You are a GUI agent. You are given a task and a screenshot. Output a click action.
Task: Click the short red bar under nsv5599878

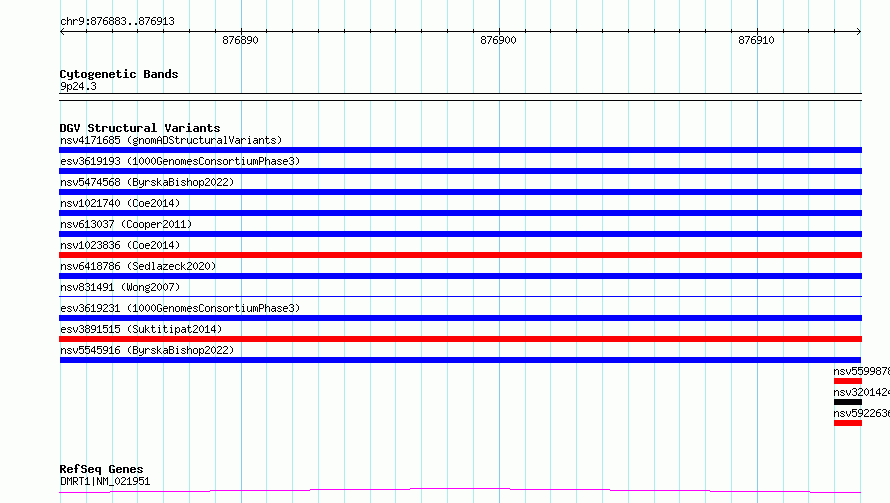(848, 381)
